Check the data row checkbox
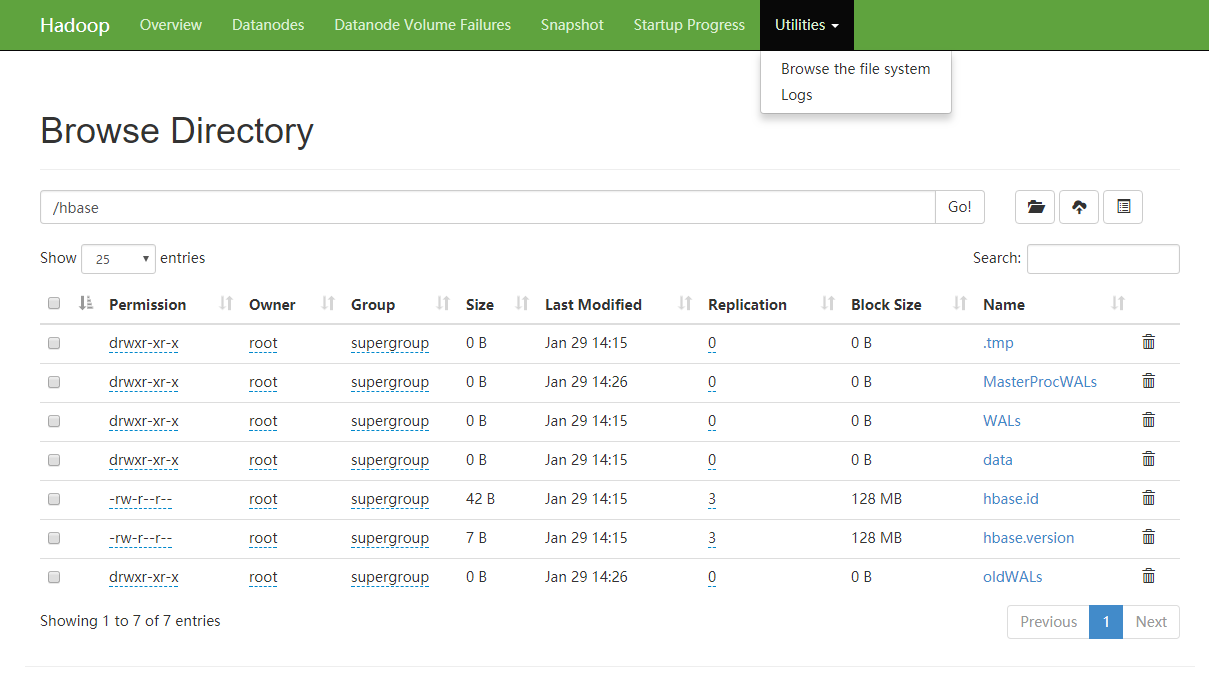The image size is (1209, 673). tap(54, 460)
